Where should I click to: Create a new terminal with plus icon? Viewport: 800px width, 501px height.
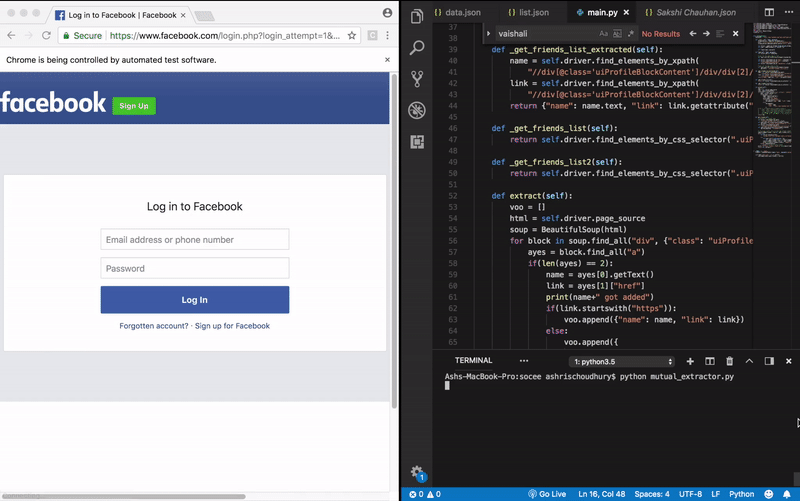point(690,361)
